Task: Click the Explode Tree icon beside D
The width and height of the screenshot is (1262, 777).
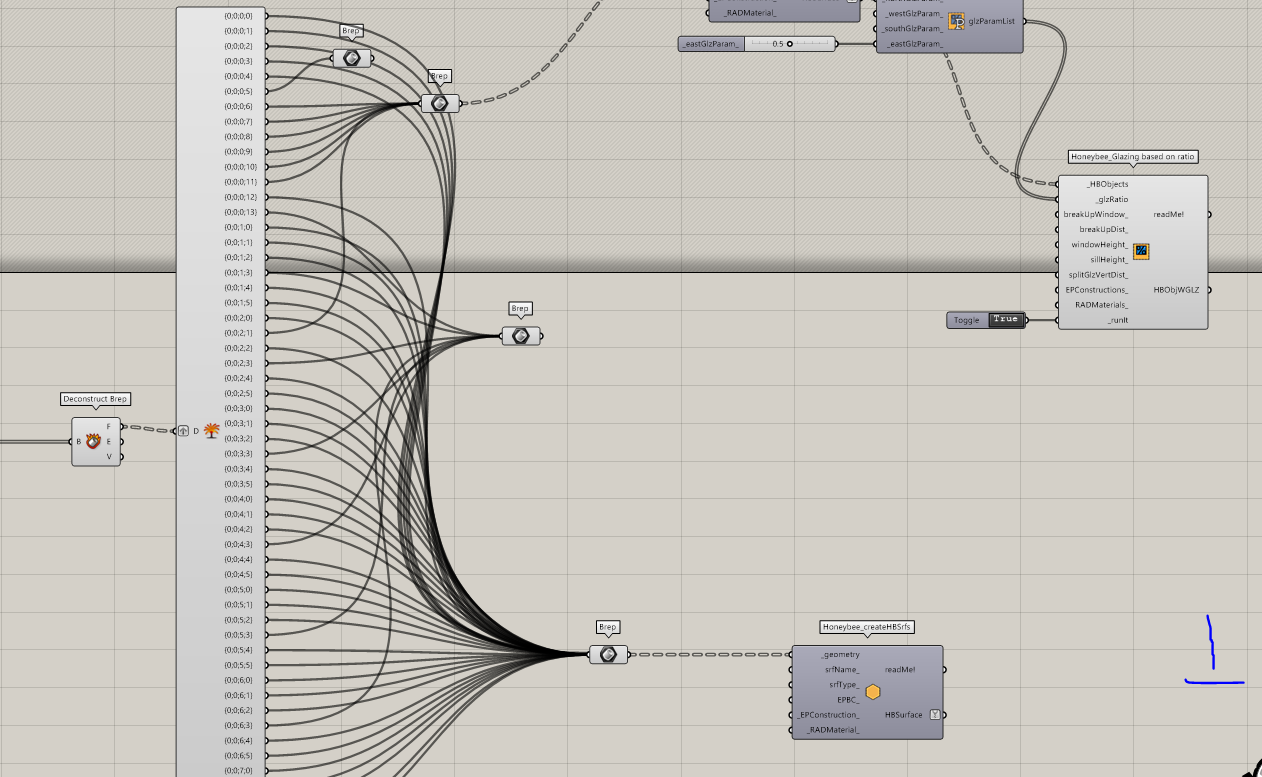Action: point(212,431)
